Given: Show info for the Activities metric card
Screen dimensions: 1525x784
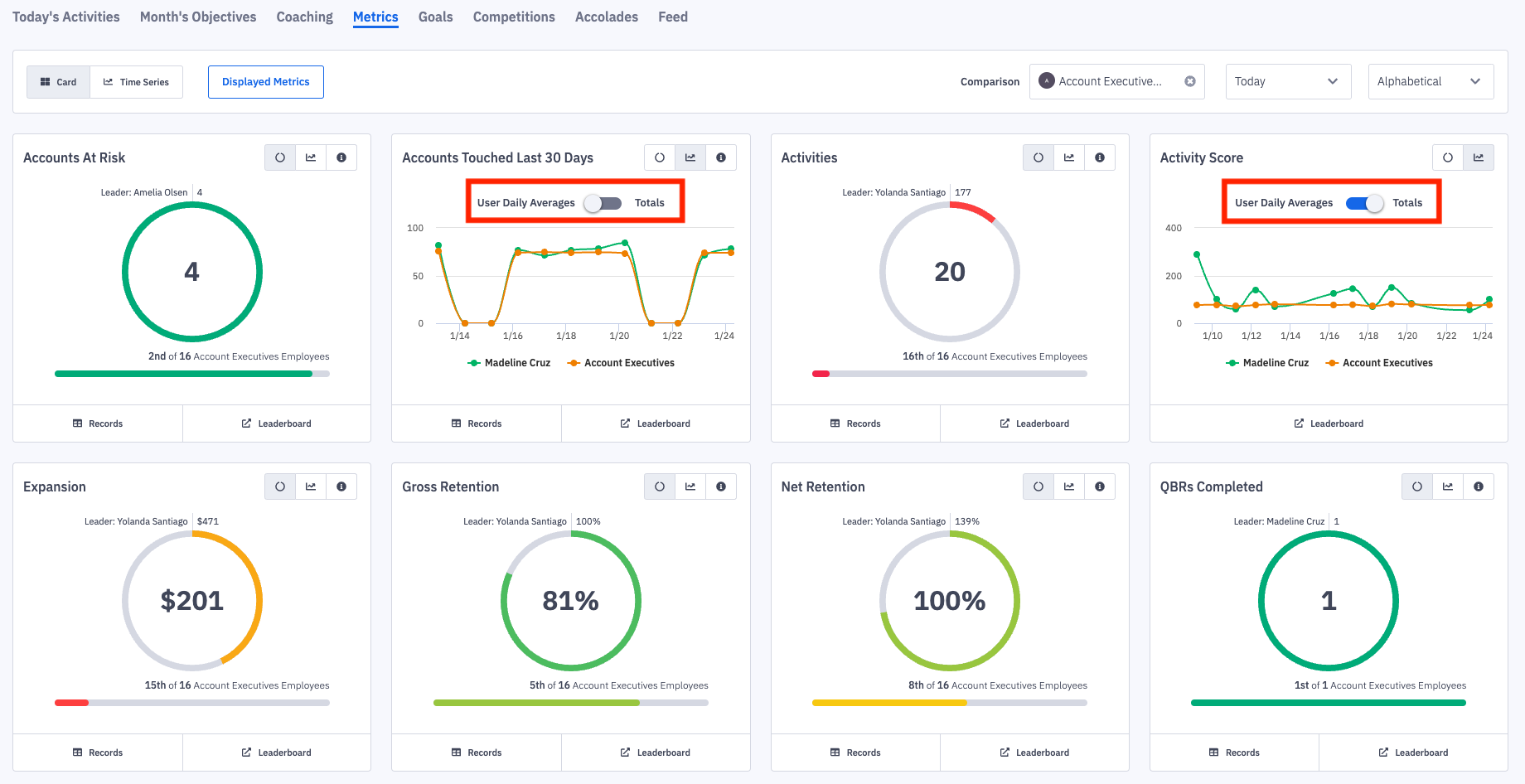Looking at the screenshot, I should pyautogui.click(x=1099, y=157).
